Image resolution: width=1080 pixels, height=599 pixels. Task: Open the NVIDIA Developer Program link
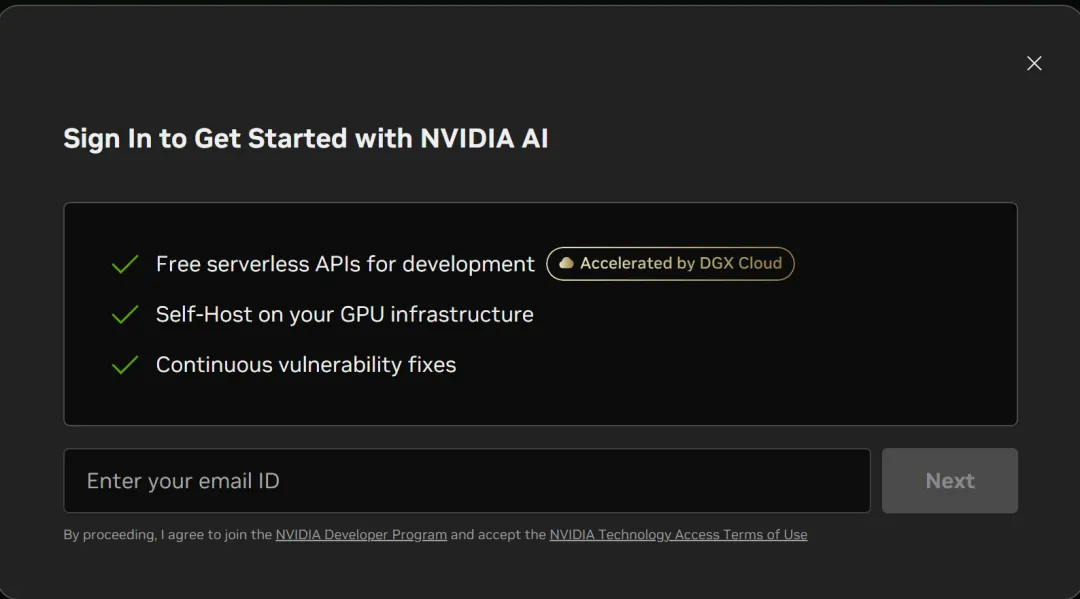[x=361, y=535]
